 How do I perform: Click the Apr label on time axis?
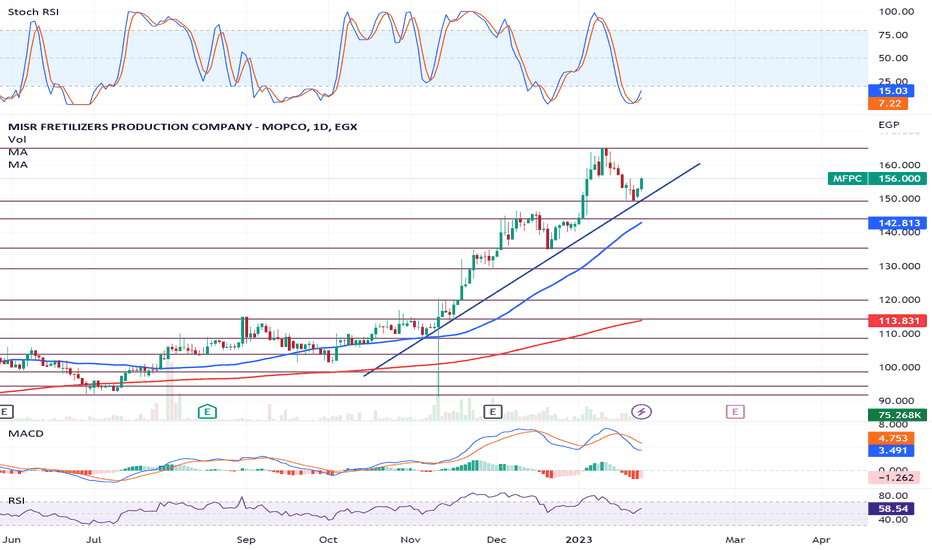point(821,540)
